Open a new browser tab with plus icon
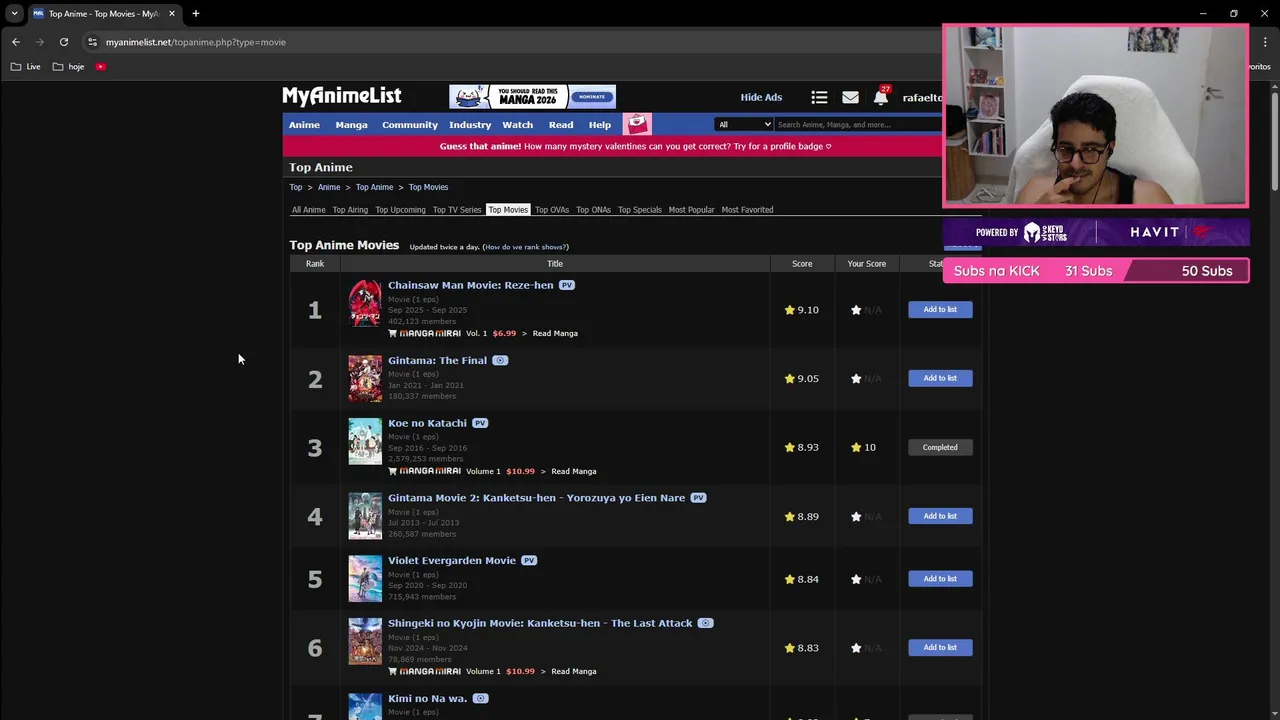1280x720 pixels. [x=196, y=13]
